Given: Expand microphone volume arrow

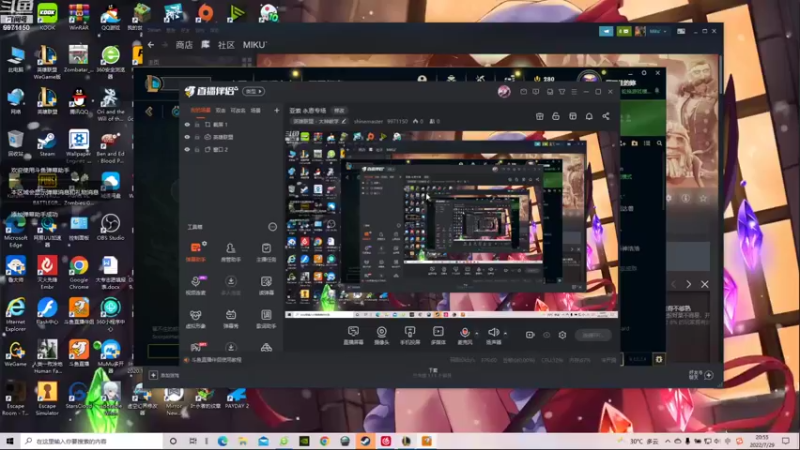Looking at the screenshot, I should [x=477, y=334].
